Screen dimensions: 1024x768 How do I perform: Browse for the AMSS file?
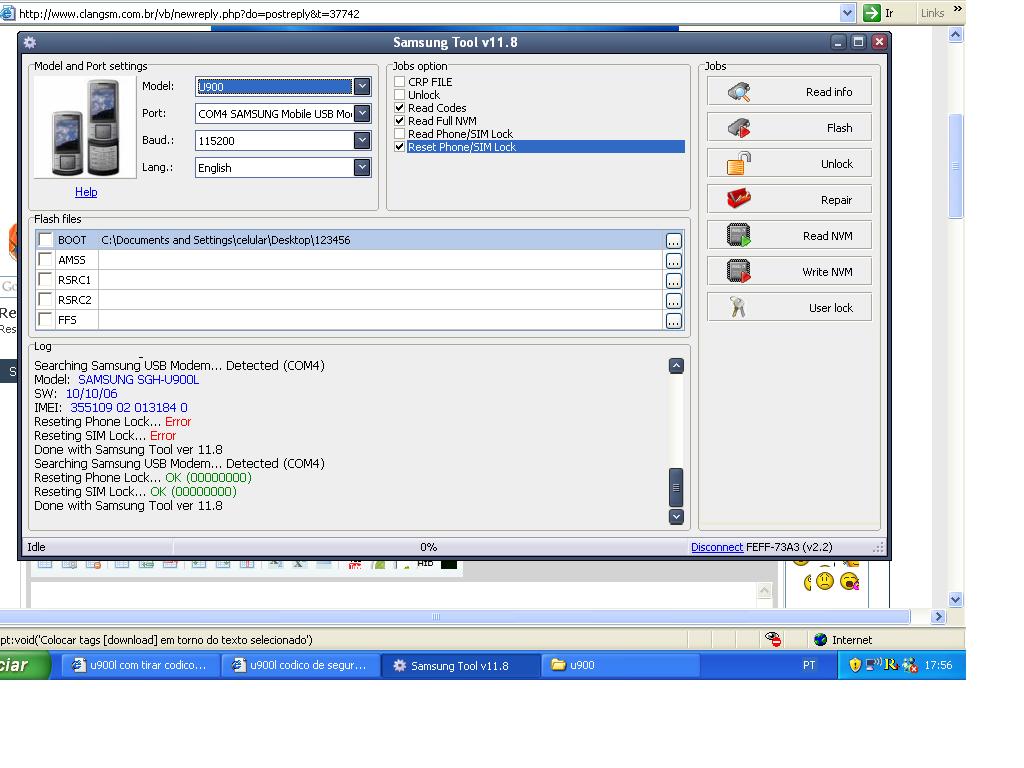click(673, 261)
